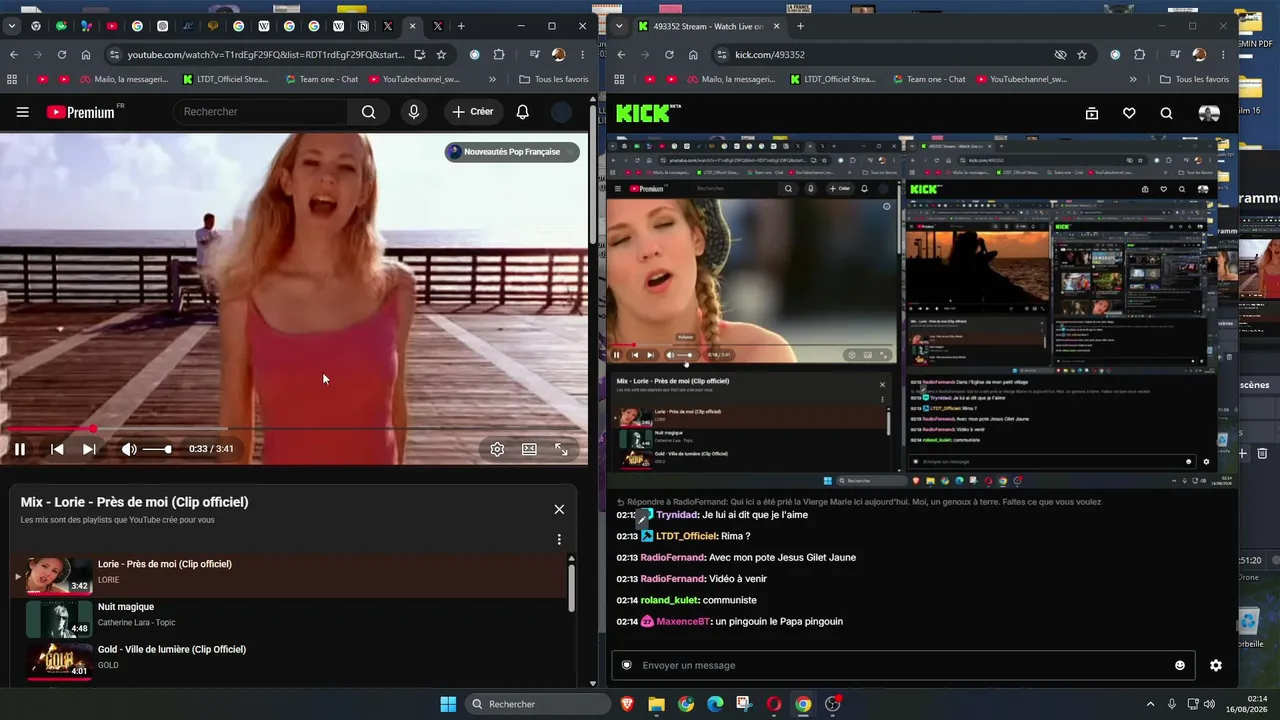Toggle YouTube miniplayer mode icon
This screenshot has height=720, width=1280.
(529, 449)
